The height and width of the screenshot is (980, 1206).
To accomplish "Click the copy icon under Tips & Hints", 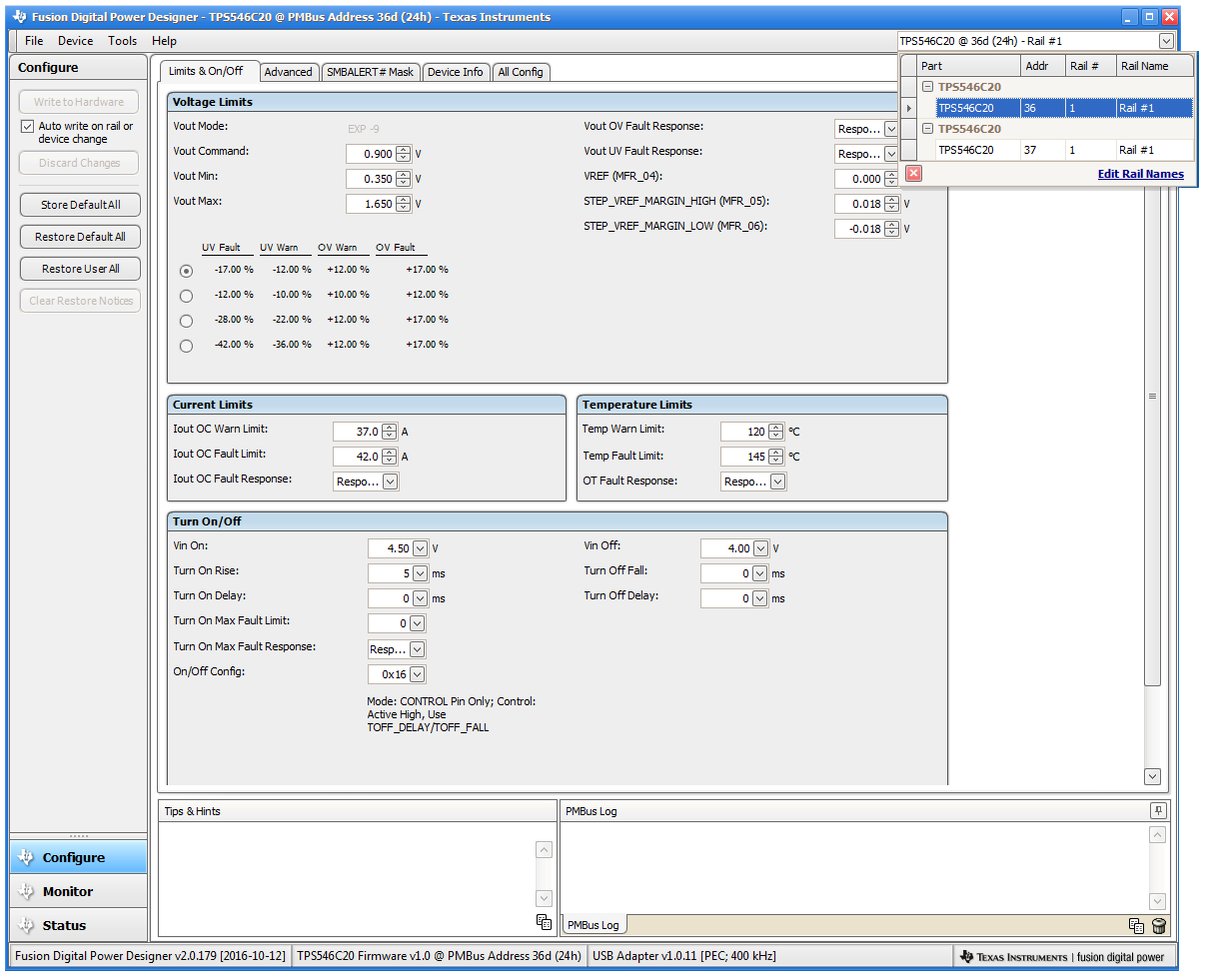I will pos(544,922).
